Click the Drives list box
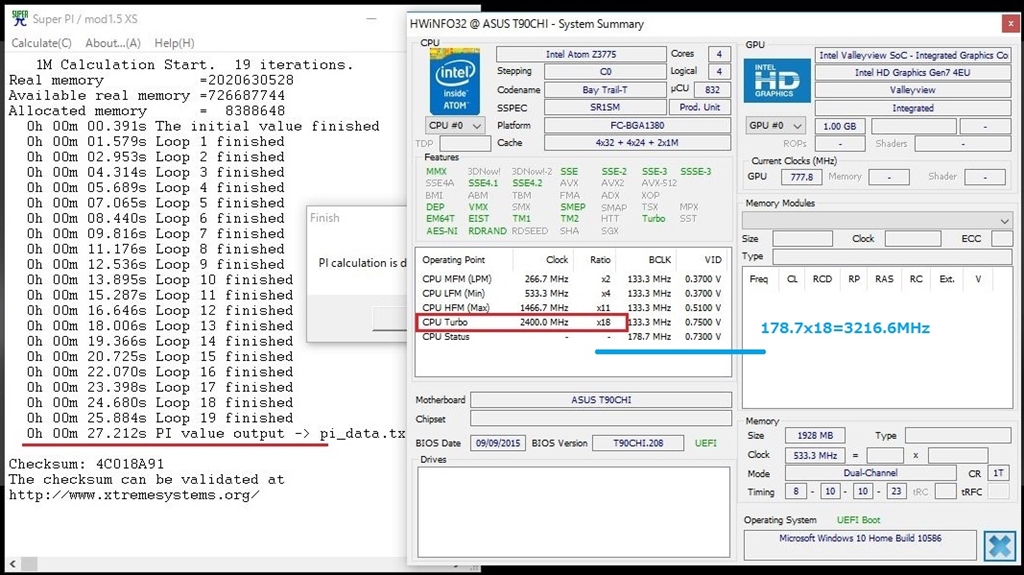This screenshot has width=1024, height=575. 573,512
